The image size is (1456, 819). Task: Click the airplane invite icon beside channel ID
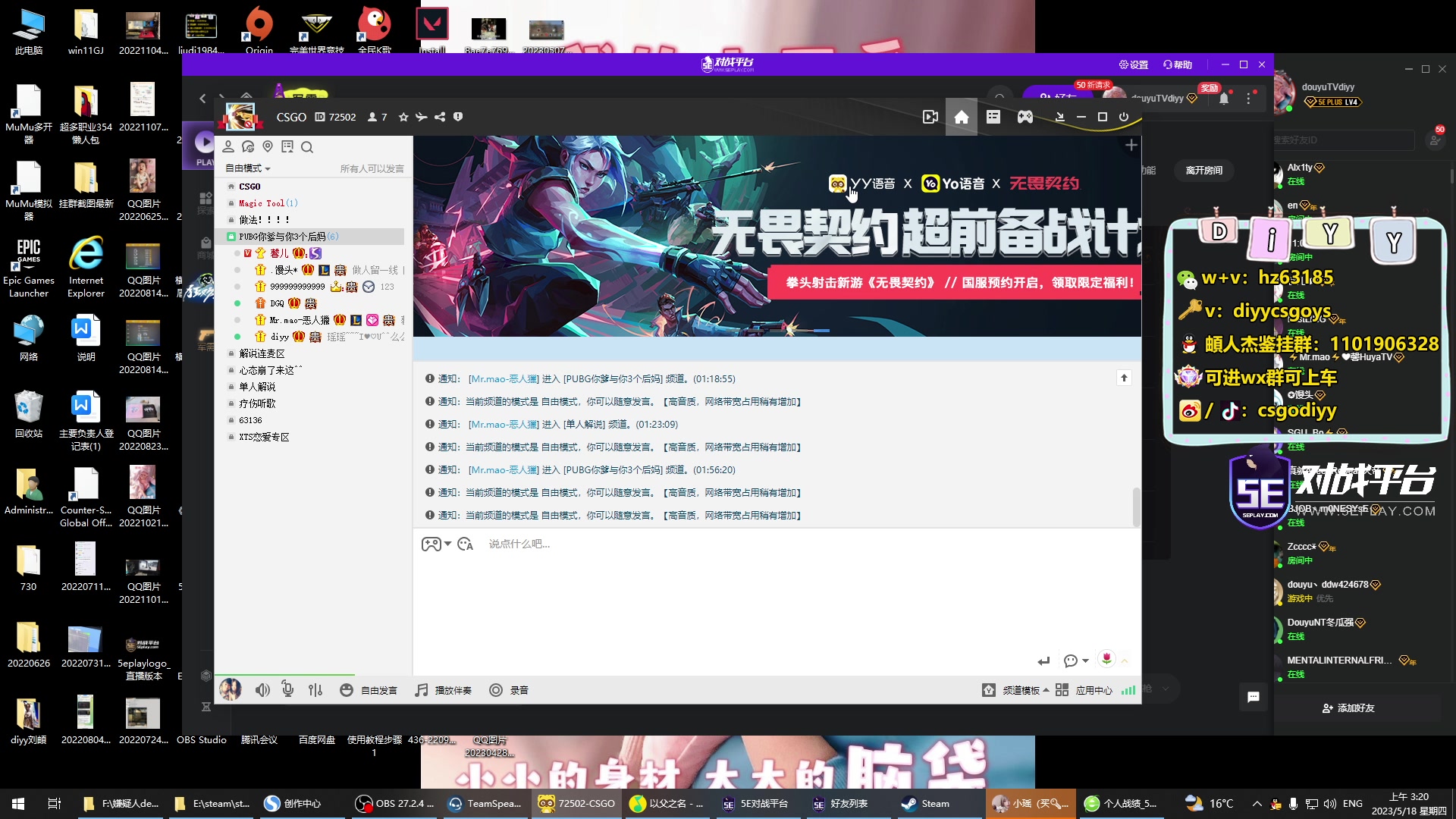pos(422,117)
